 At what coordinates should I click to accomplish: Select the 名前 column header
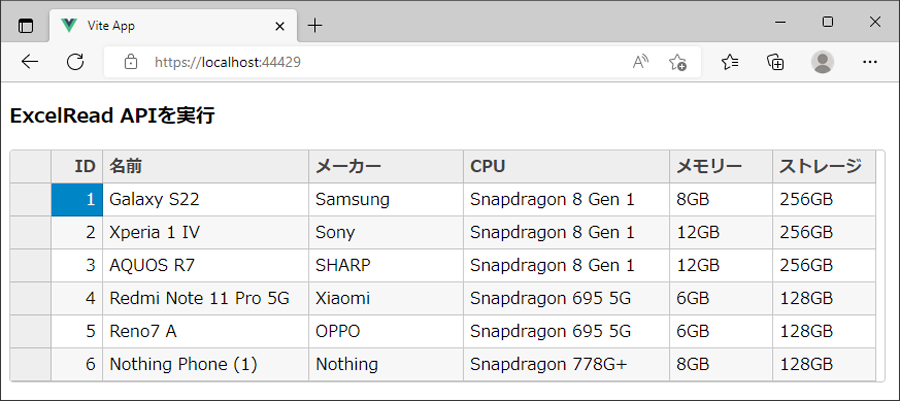click(205, 167)
